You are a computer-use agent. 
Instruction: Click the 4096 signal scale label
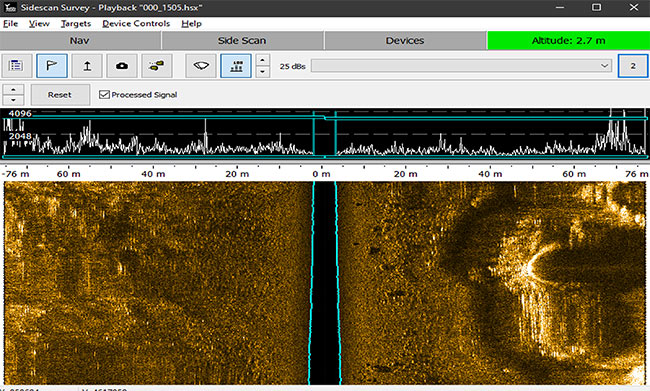[20, 114]
